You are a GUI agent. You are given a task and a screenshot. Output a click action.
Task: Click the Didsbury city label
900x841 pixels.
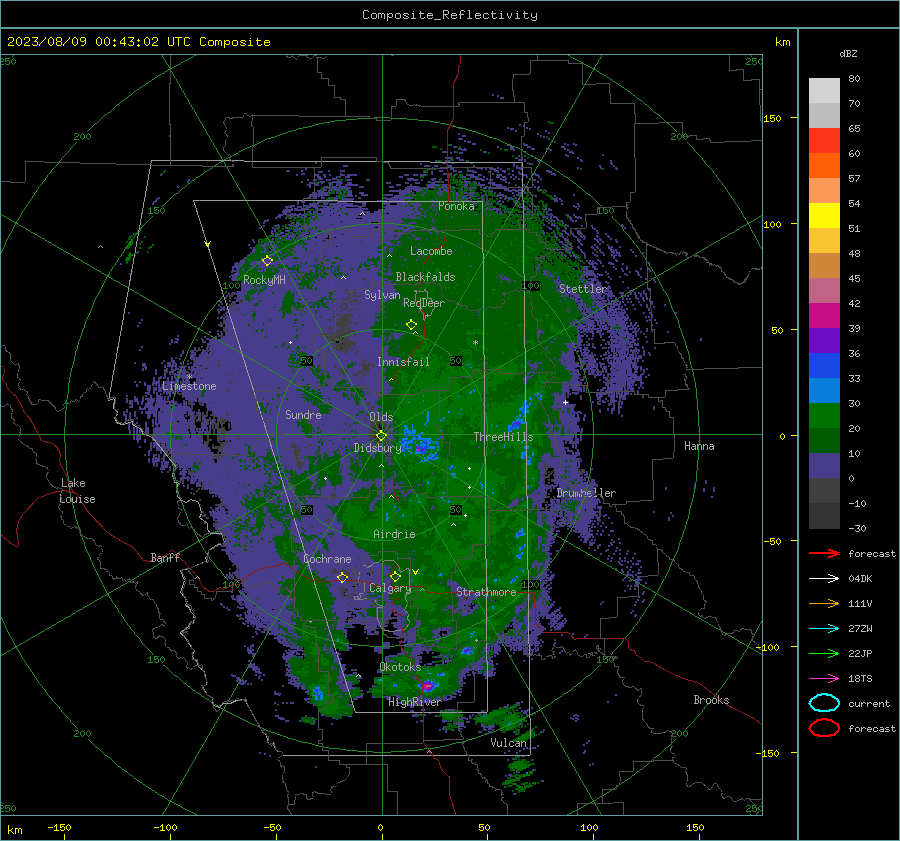(377, 448)
